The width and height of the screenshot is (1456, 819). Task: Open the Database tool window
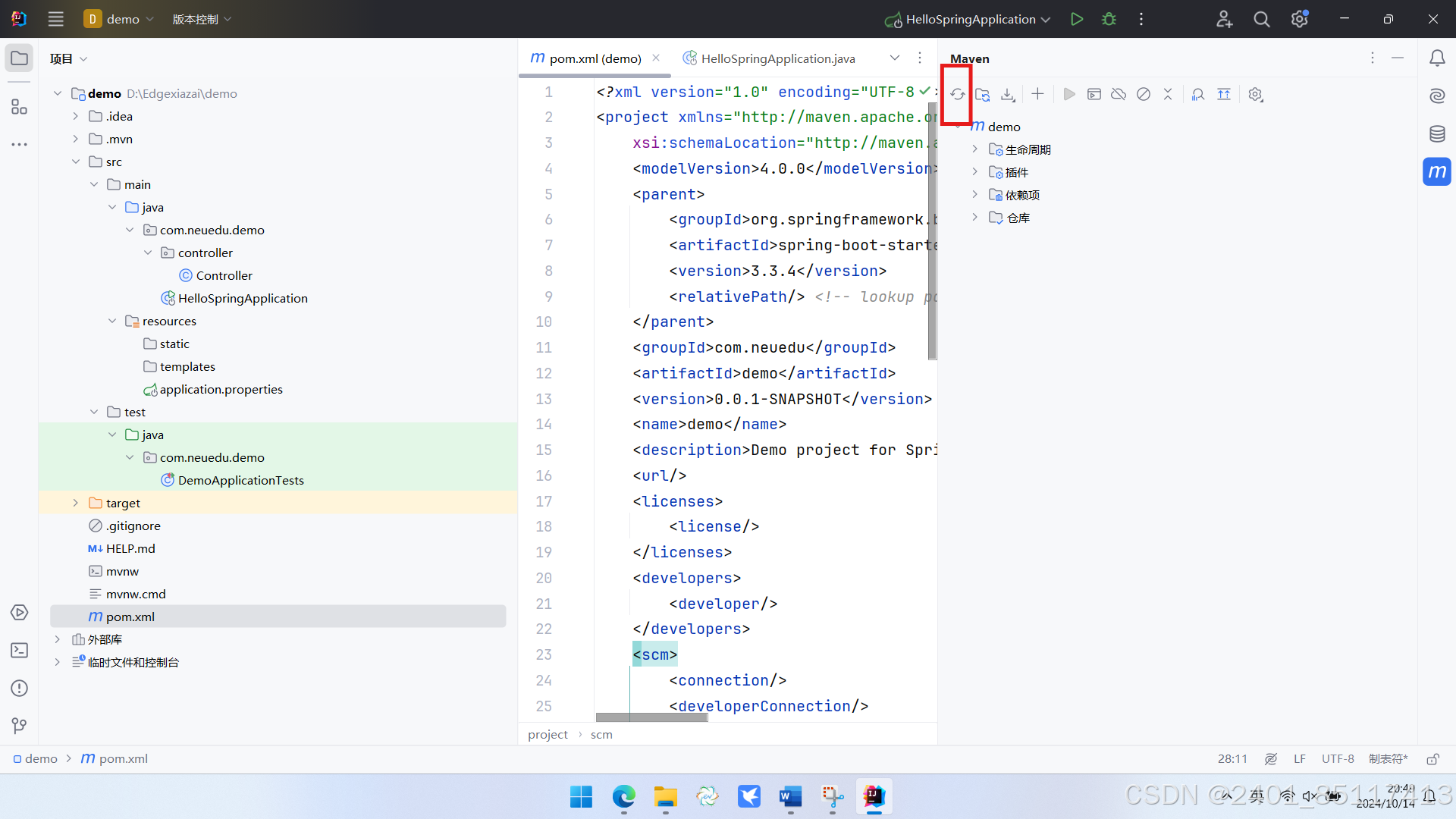tap(1437, 134)
